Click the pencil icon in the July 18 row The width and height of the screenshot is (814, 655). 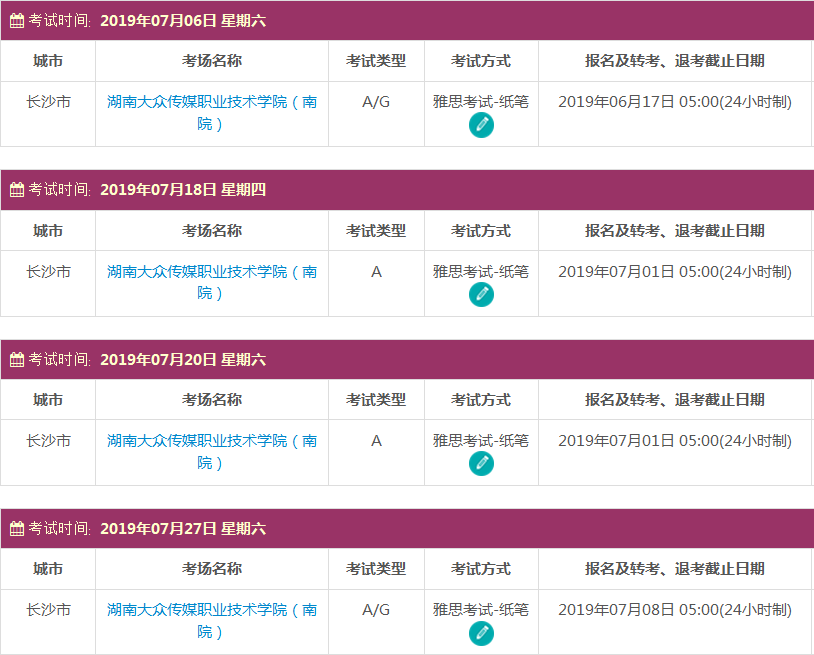point(481,293)
